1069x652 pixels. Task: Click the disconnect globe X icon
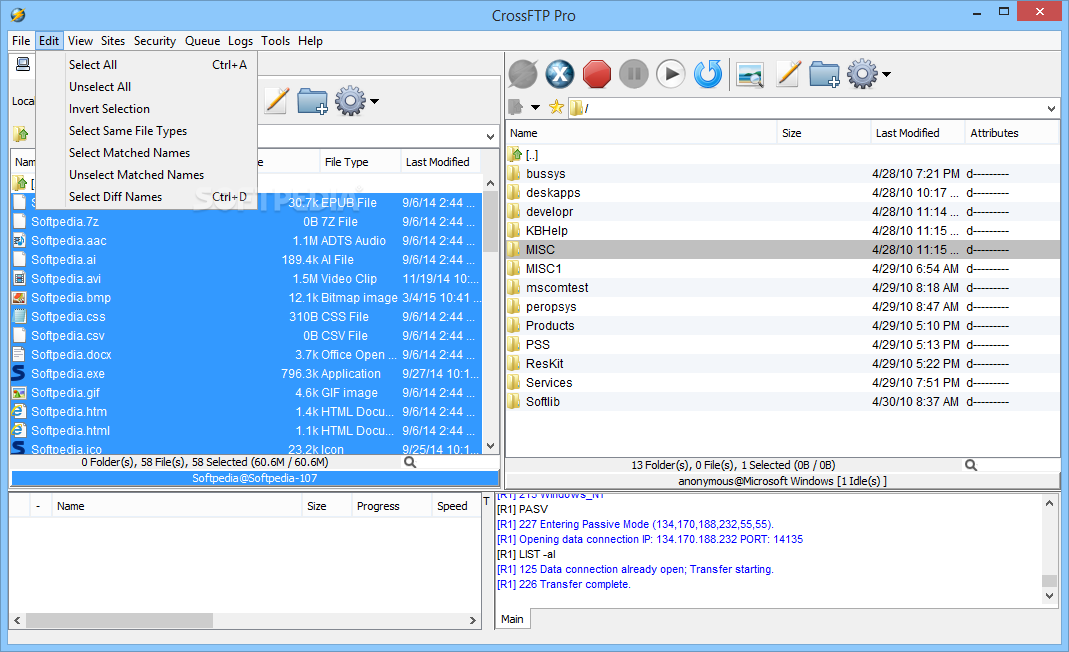560,74
